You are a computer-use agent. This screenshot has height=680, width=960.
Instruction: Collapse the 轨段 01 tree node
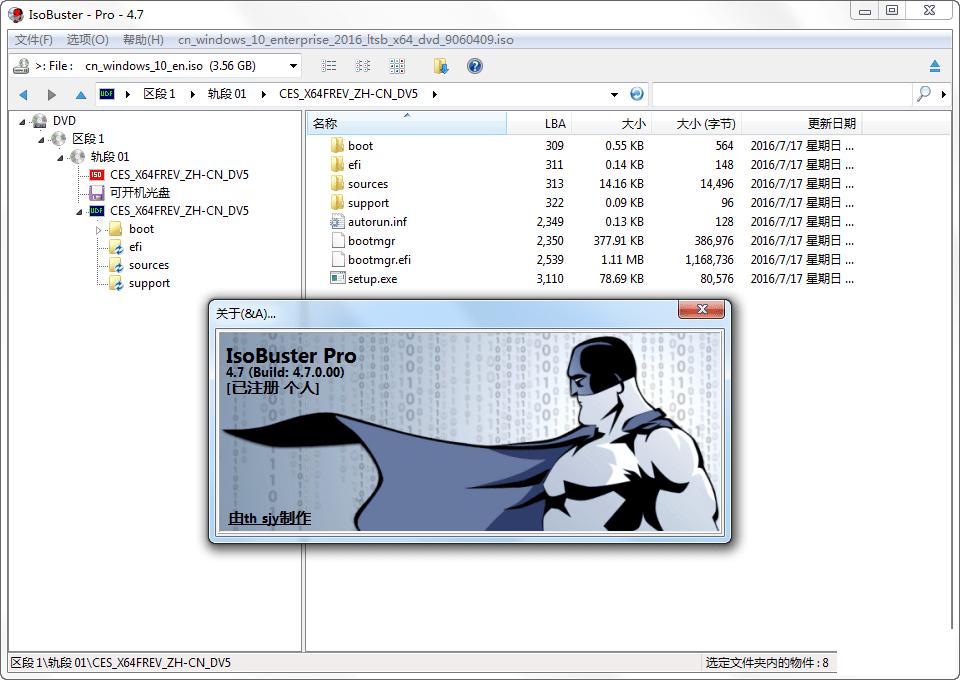coord(60,158)
